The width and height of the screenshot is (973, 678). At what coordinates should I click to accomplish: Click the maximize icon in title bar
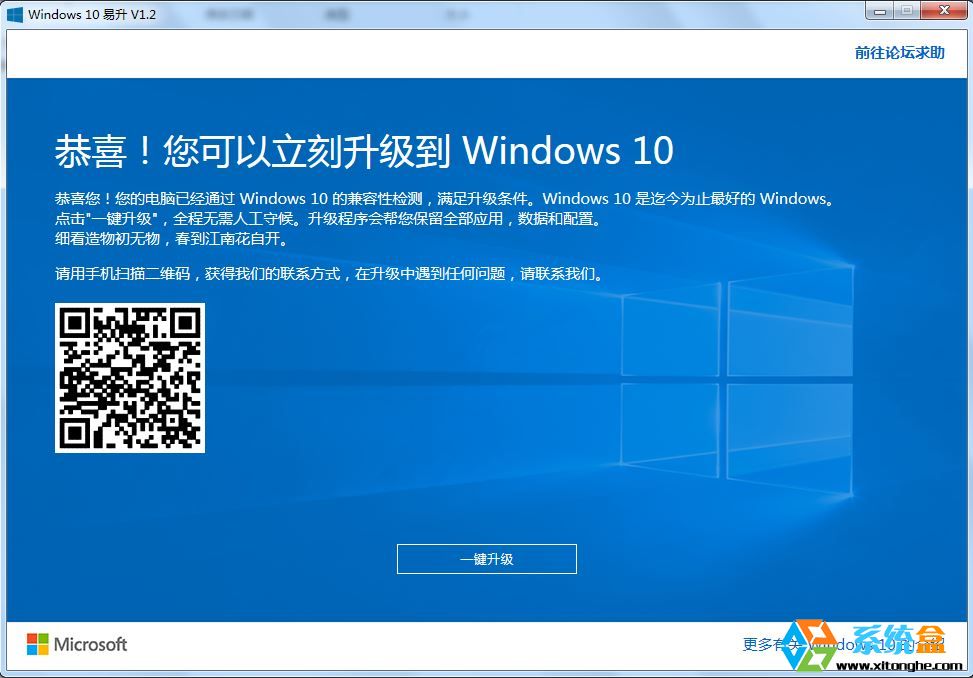point(908,10)
